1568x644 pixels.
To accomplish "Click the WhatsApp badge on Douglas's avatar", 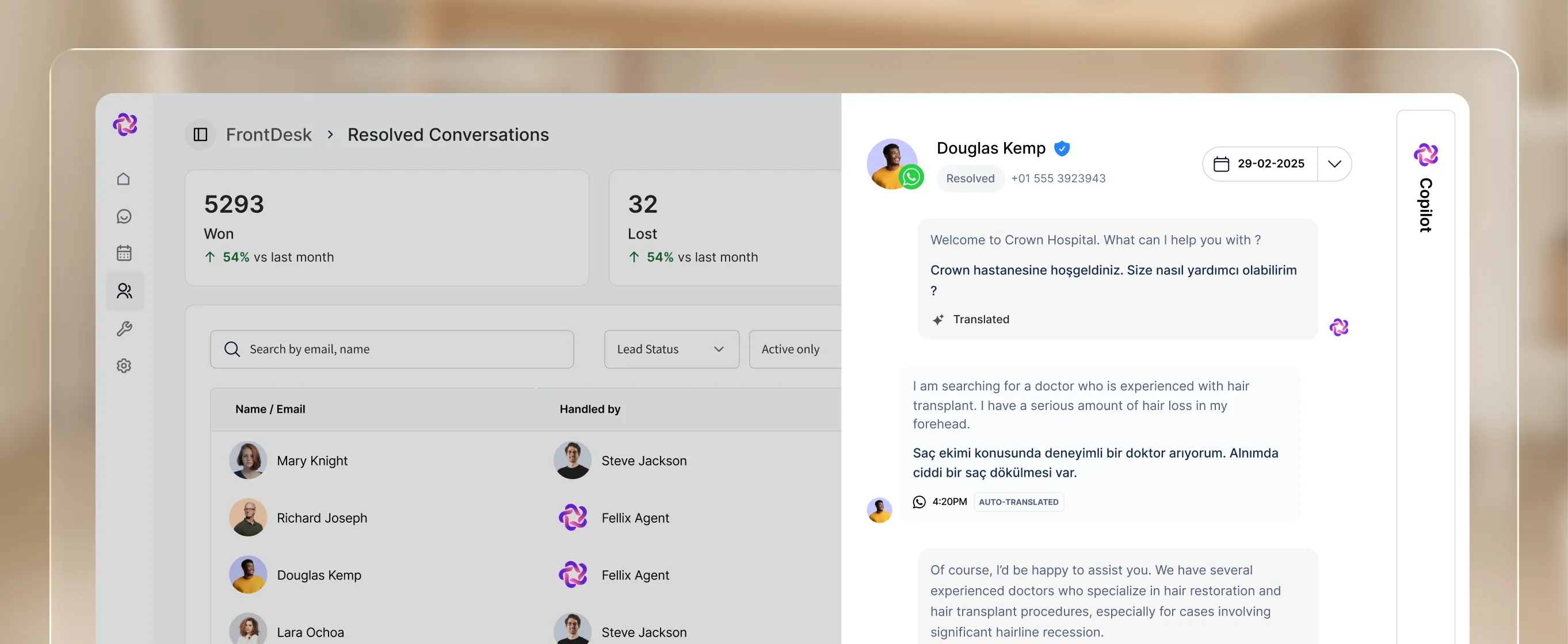I will pos(911,177).
